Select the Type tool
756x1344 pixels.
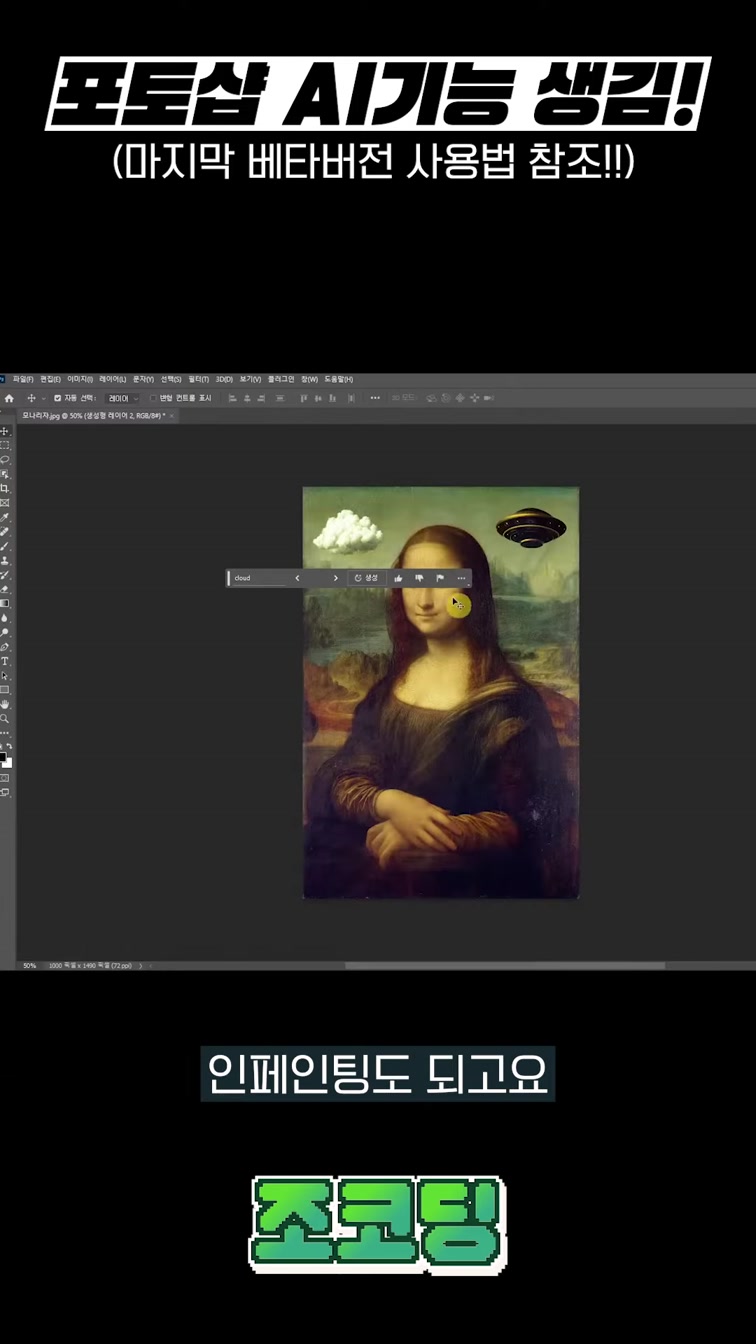(5, 661)
